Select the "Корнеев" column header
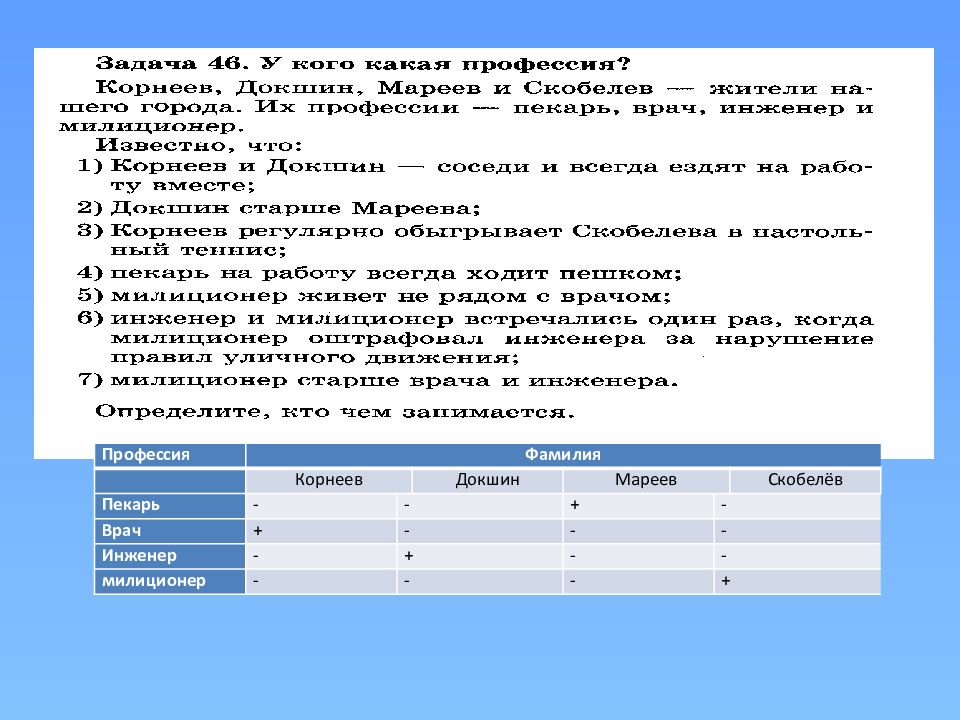The height and width of the screenshot is (720, 960). pos(328,481)
